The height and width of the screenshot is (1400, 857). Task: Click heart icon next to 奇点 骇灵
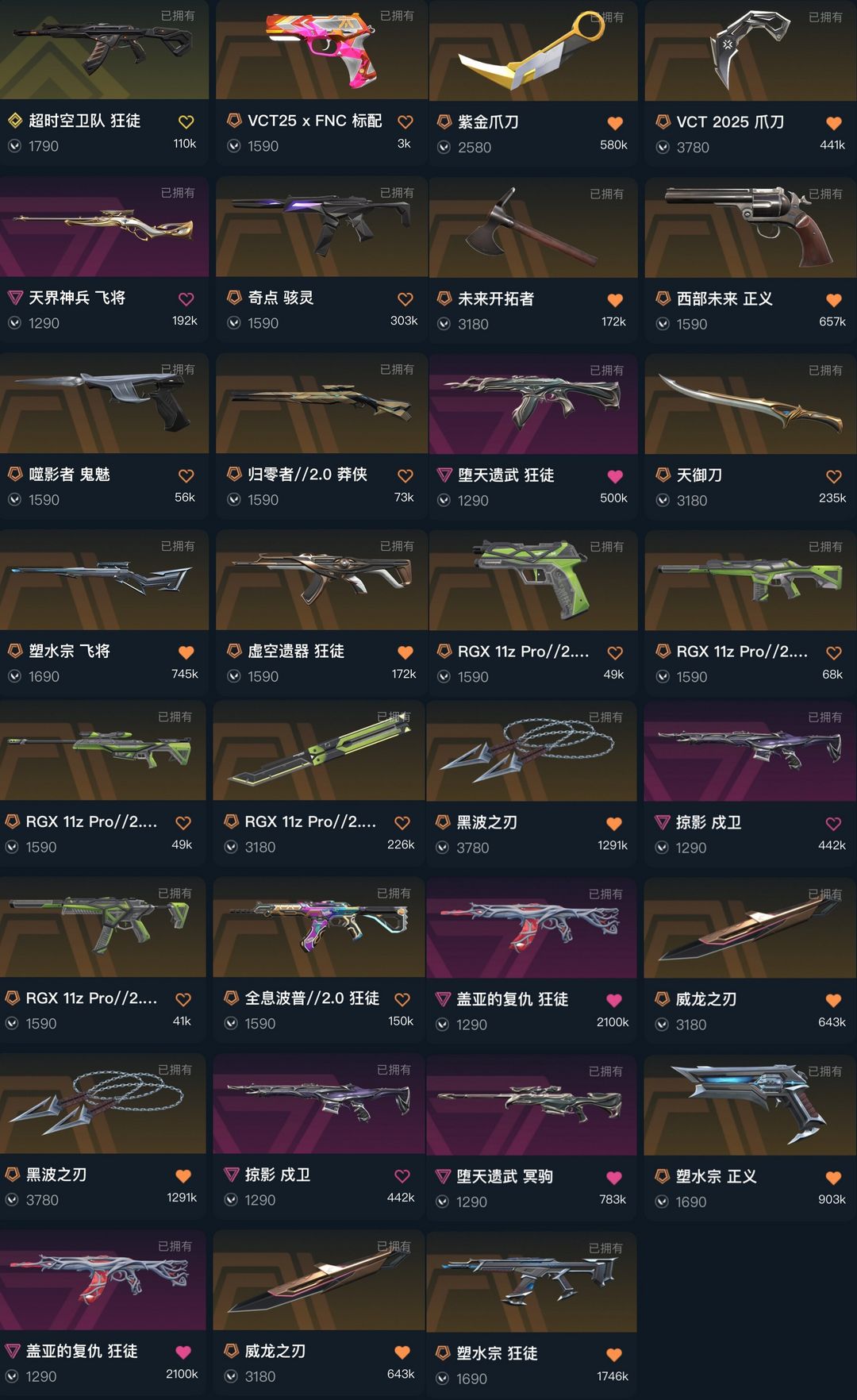[x=405, y=299]
